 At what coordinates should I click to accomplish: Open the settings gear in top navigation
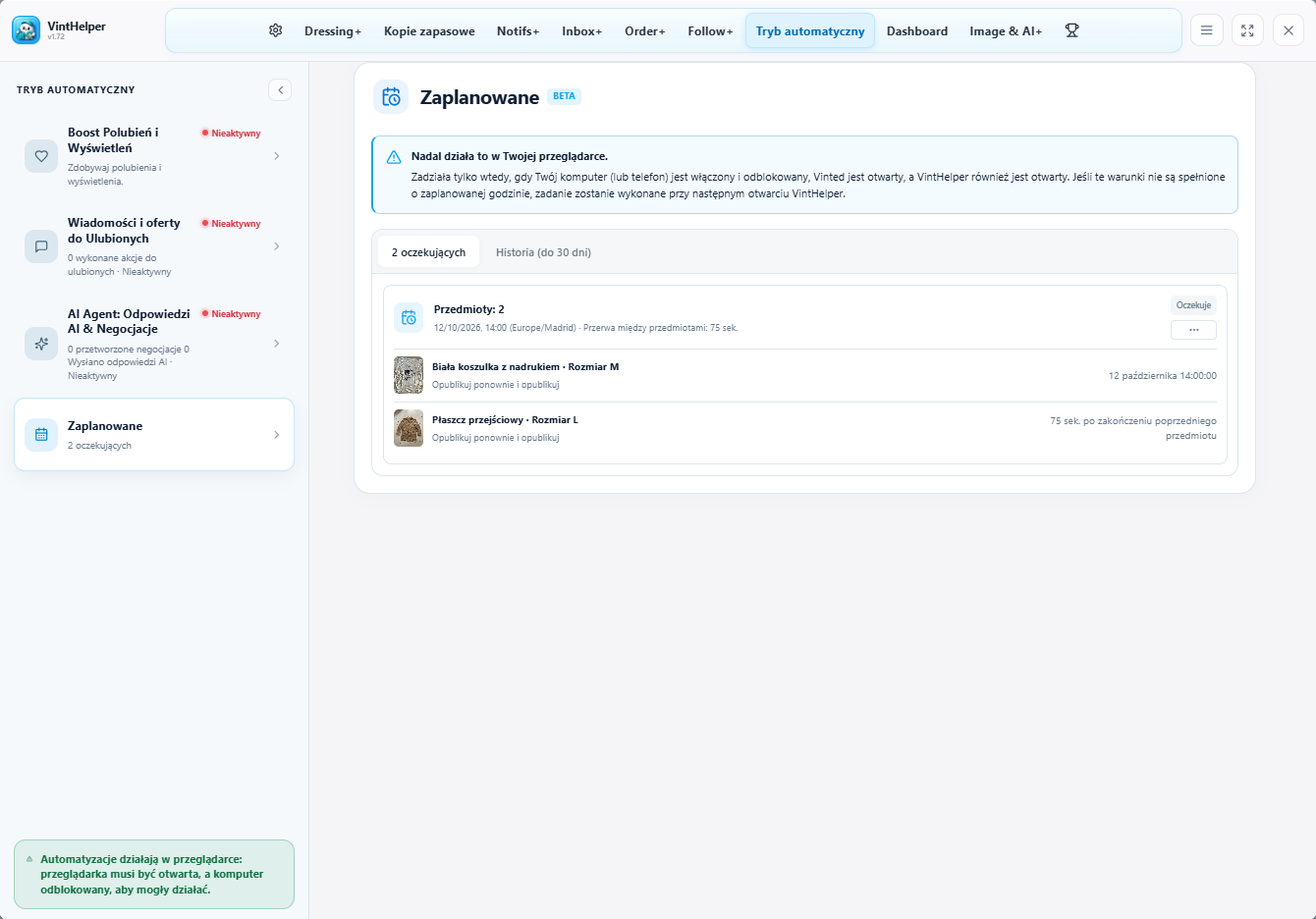point(276,30)
